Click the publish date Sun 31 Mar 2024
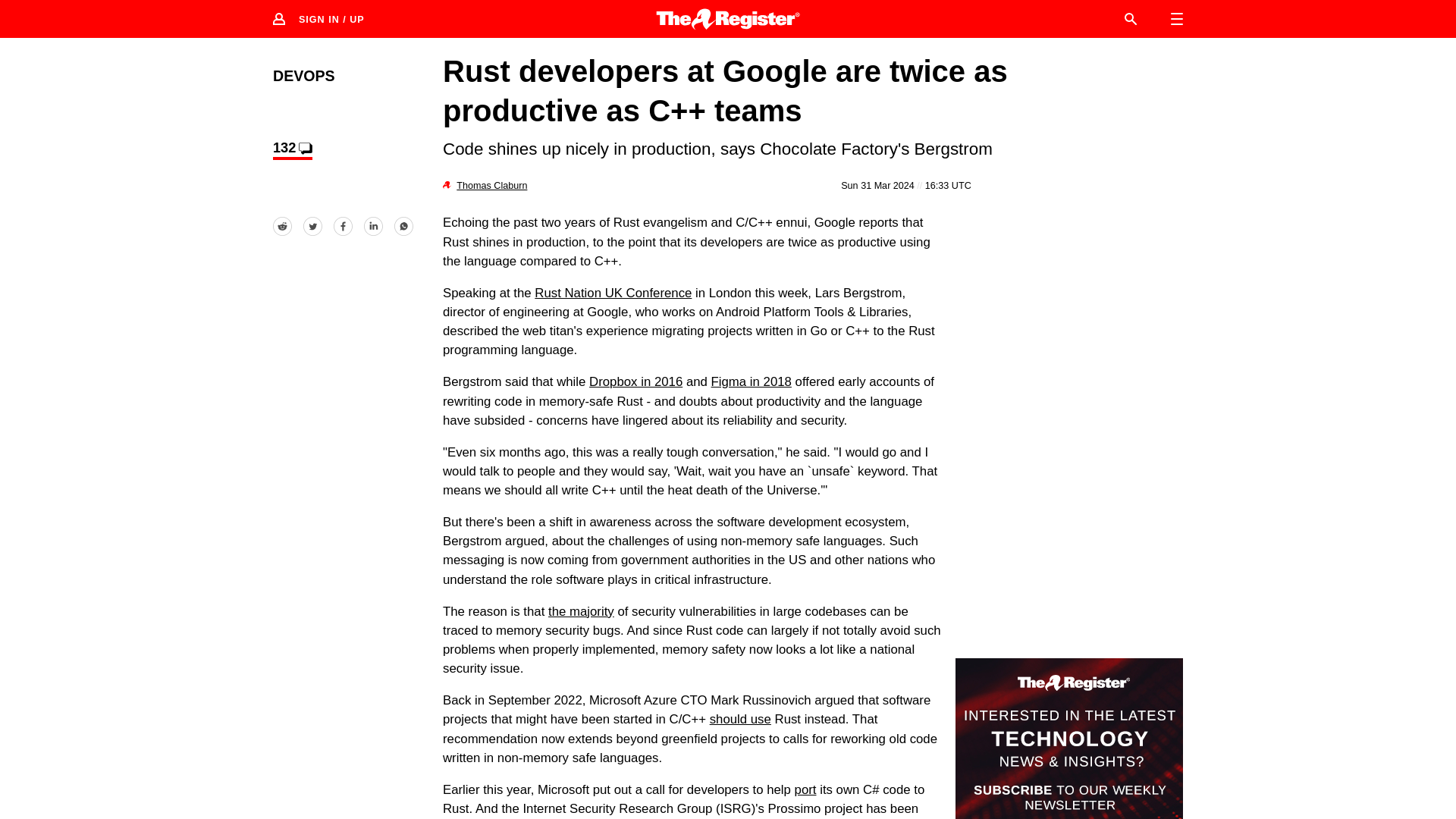 tap(877, 186)
